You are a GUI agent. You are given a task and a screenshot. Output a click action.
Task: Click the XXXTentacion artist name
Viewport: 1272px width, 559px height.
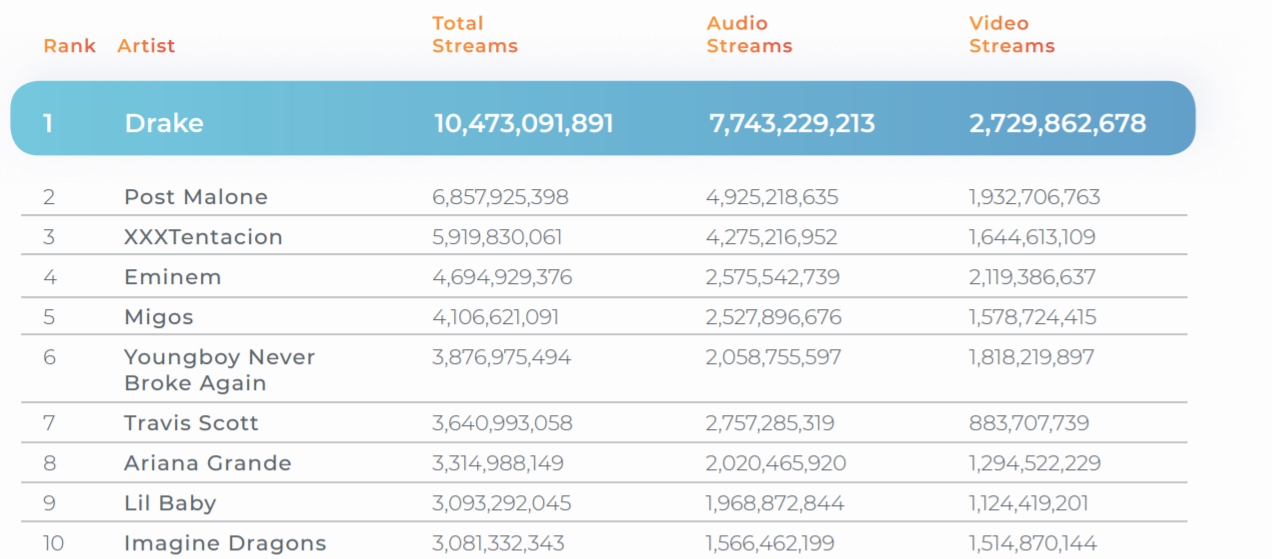(203, 237)
